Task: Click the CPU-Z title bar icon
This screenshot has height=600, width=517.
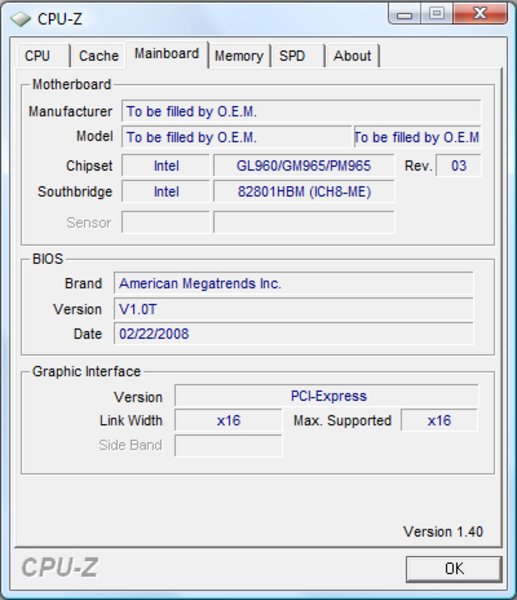Action: 20,19
